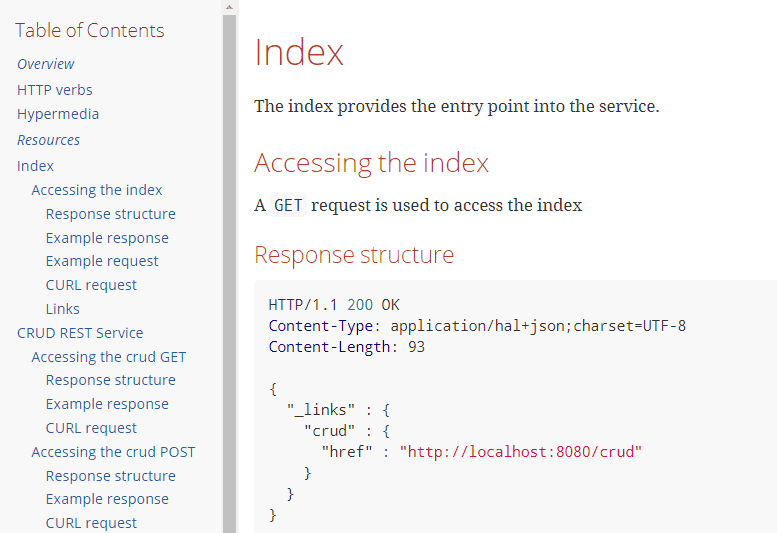Screen dimensions: 777x533
Task: Jump to the Hypermedia section
Action: (x=58, y=114)
